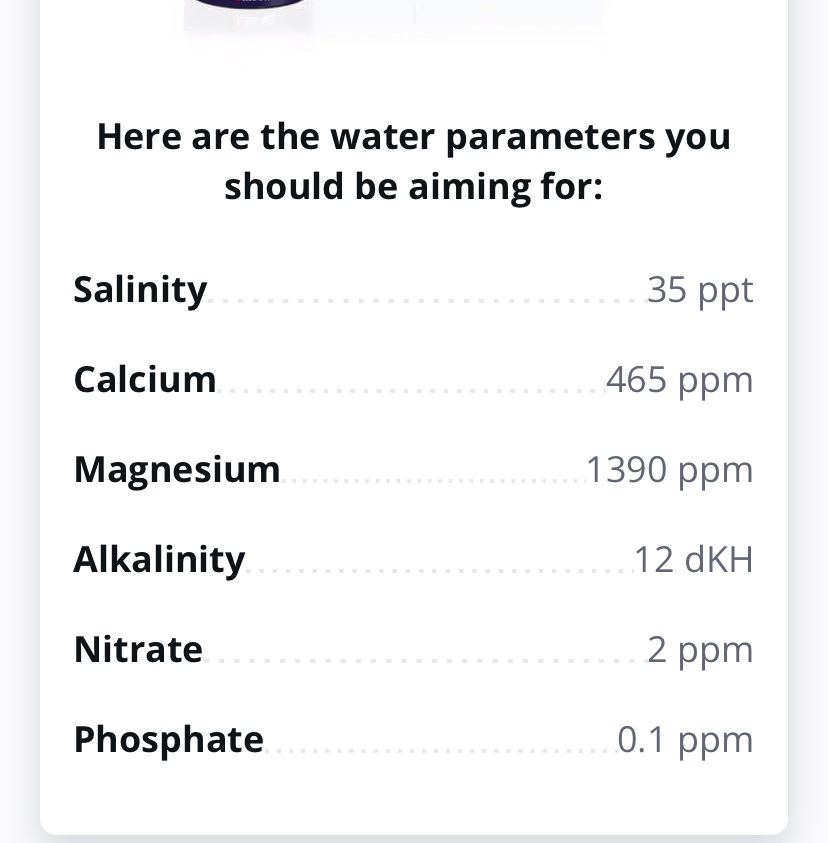Click the 1390 ppm magnesium value
The image size is (828, 843).
(x=669, y=470)
